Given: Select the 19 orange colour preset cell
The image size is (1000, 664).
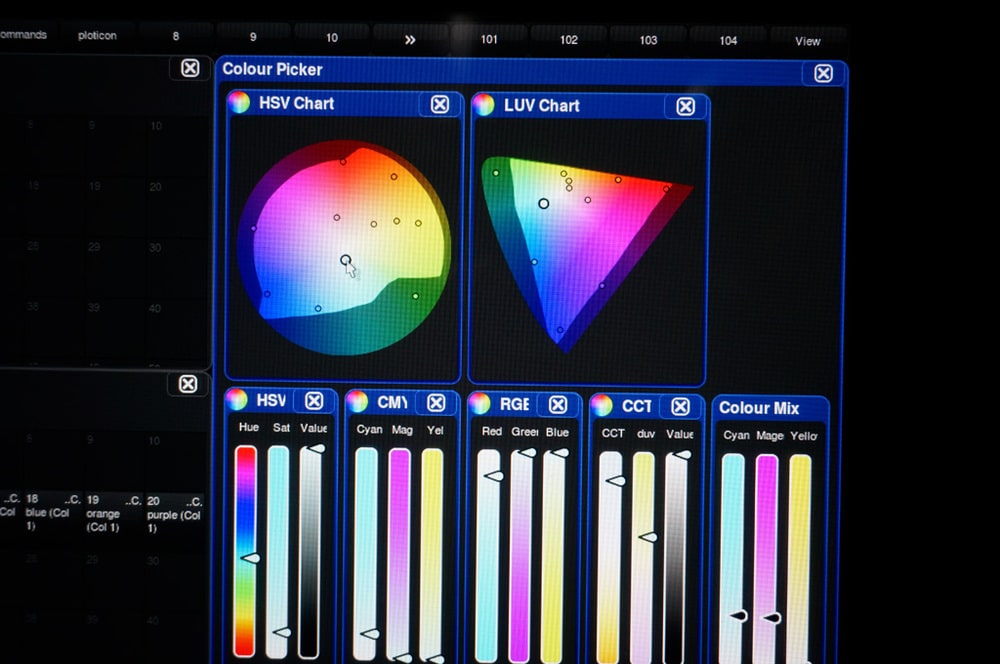Looking at the screenshot, I should coord(105,513).
